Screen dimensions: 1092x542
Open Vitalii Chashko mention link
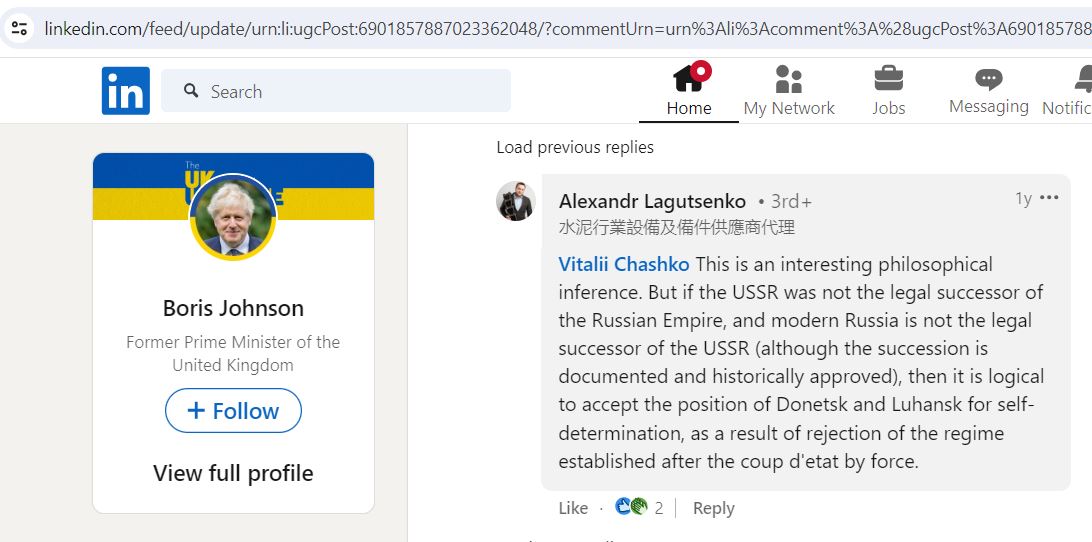(x=624, y=265)
